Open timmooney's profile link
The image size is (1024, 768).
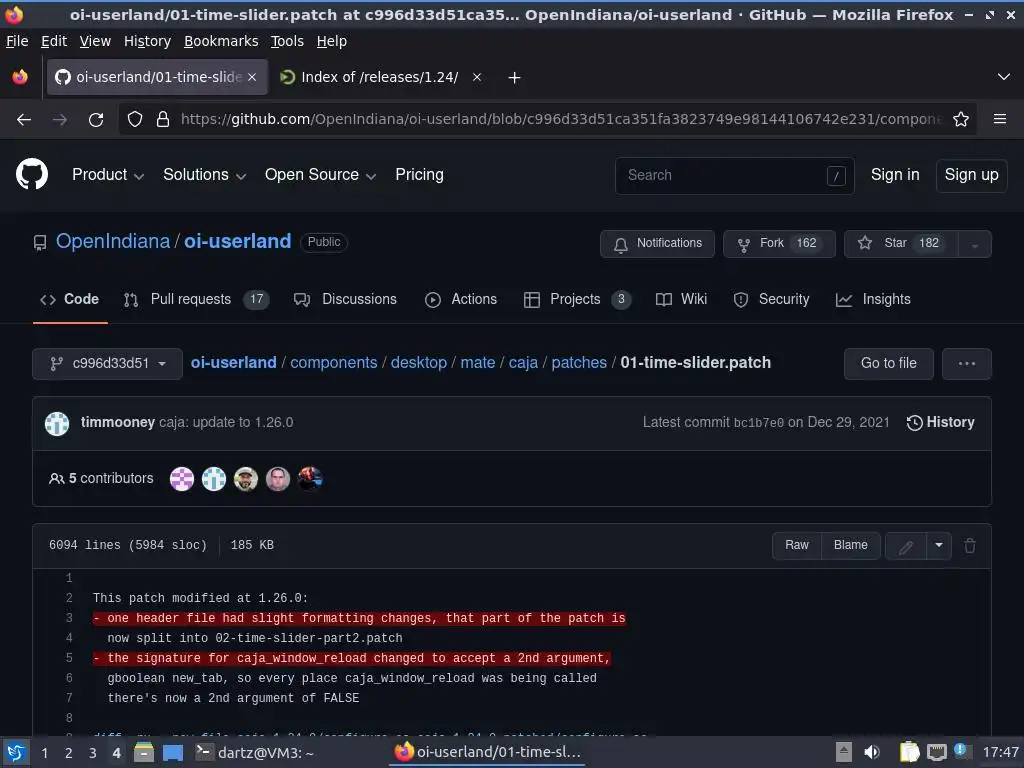(x=118, y=423)
